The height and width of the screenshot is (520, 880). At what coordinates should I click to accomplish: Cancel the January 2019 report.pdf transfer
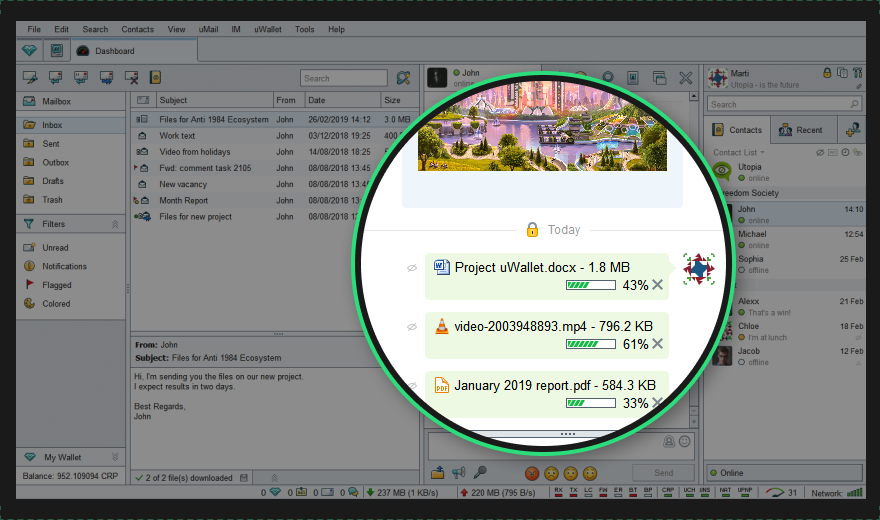(658, 402)
